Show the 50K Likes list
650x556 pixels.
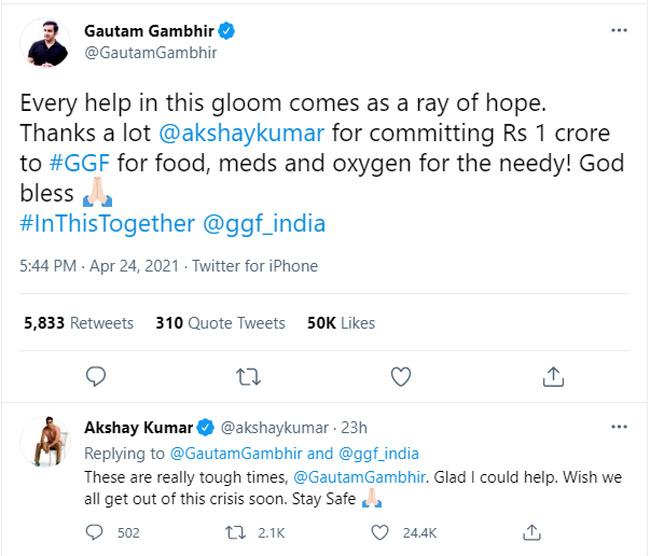(x=342, y=323)
